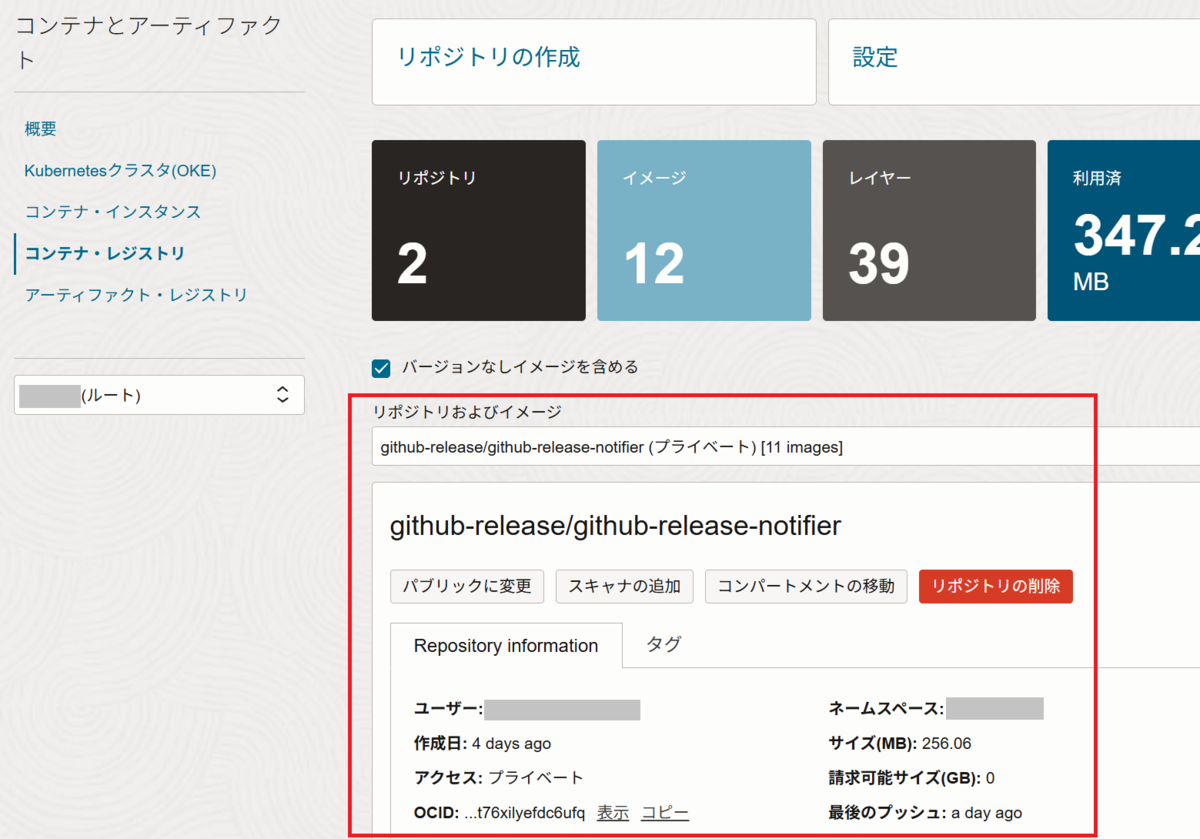Select the イメージ card showing 12
Screen dimensions: 1200x839
coord(703,230)
